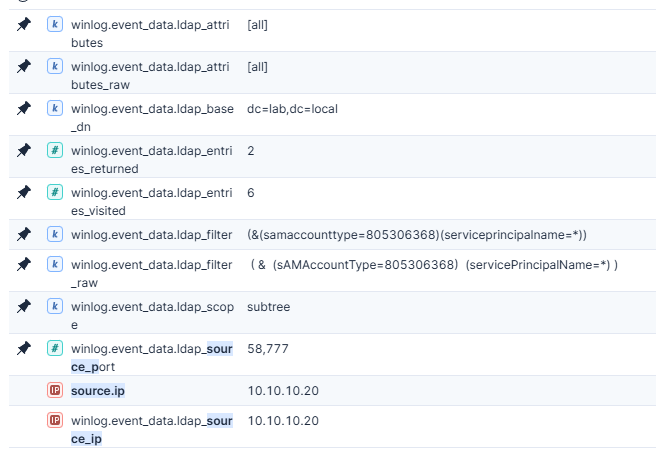The width and height of the screenshot is (656, 466).
Task: Unpin the ldap_filter_raw field row
Action: click(x=24, y=264)
